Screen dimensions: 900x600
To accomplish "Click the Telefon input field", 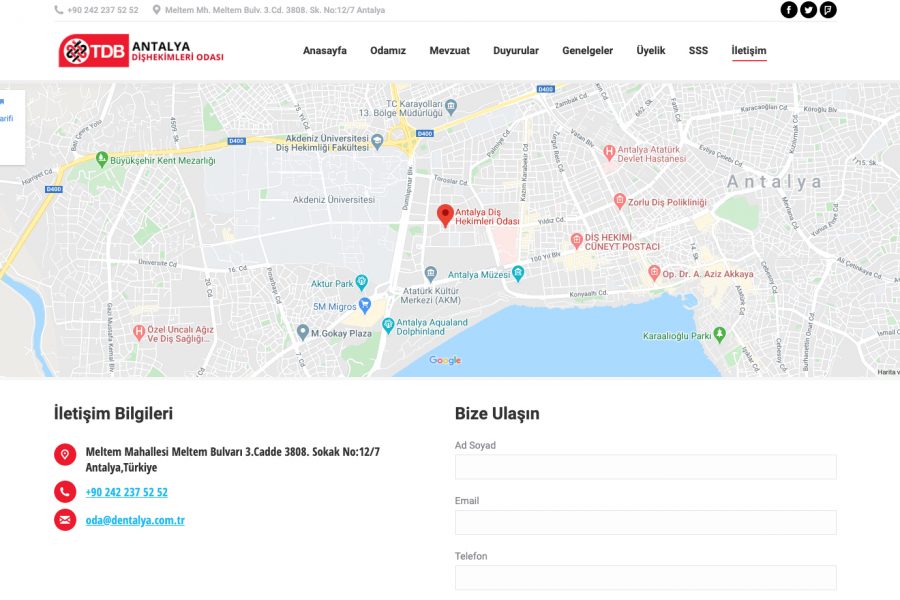I will [645, 577].
